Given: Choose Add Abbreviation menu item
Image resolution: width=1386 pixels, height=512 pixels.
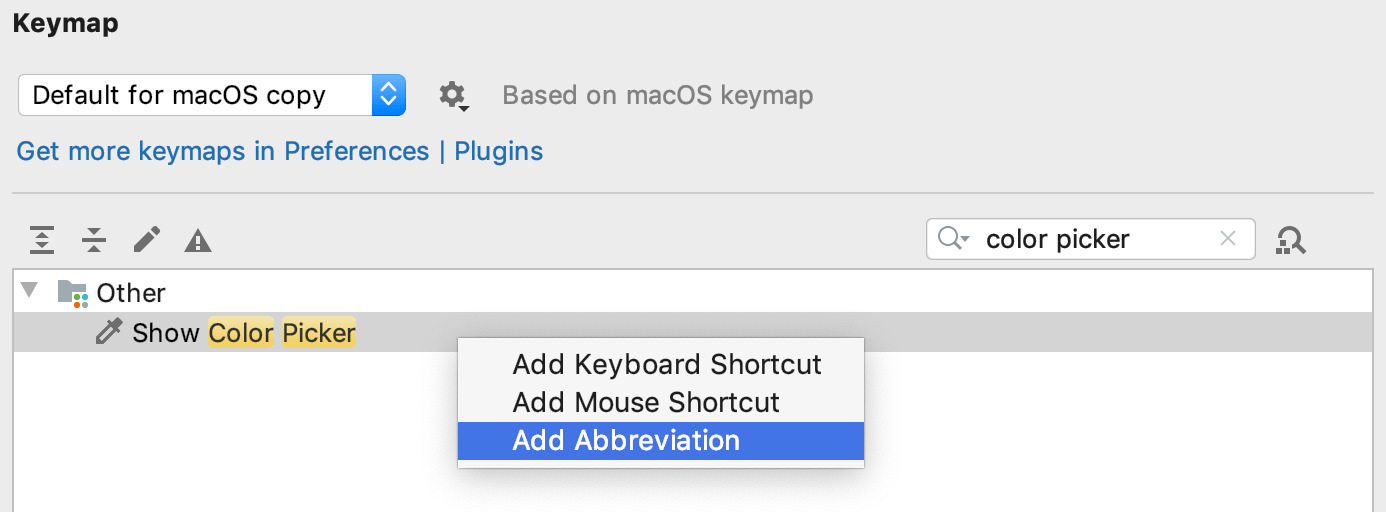Looking at the screenshot, I should tap(661, 440).
